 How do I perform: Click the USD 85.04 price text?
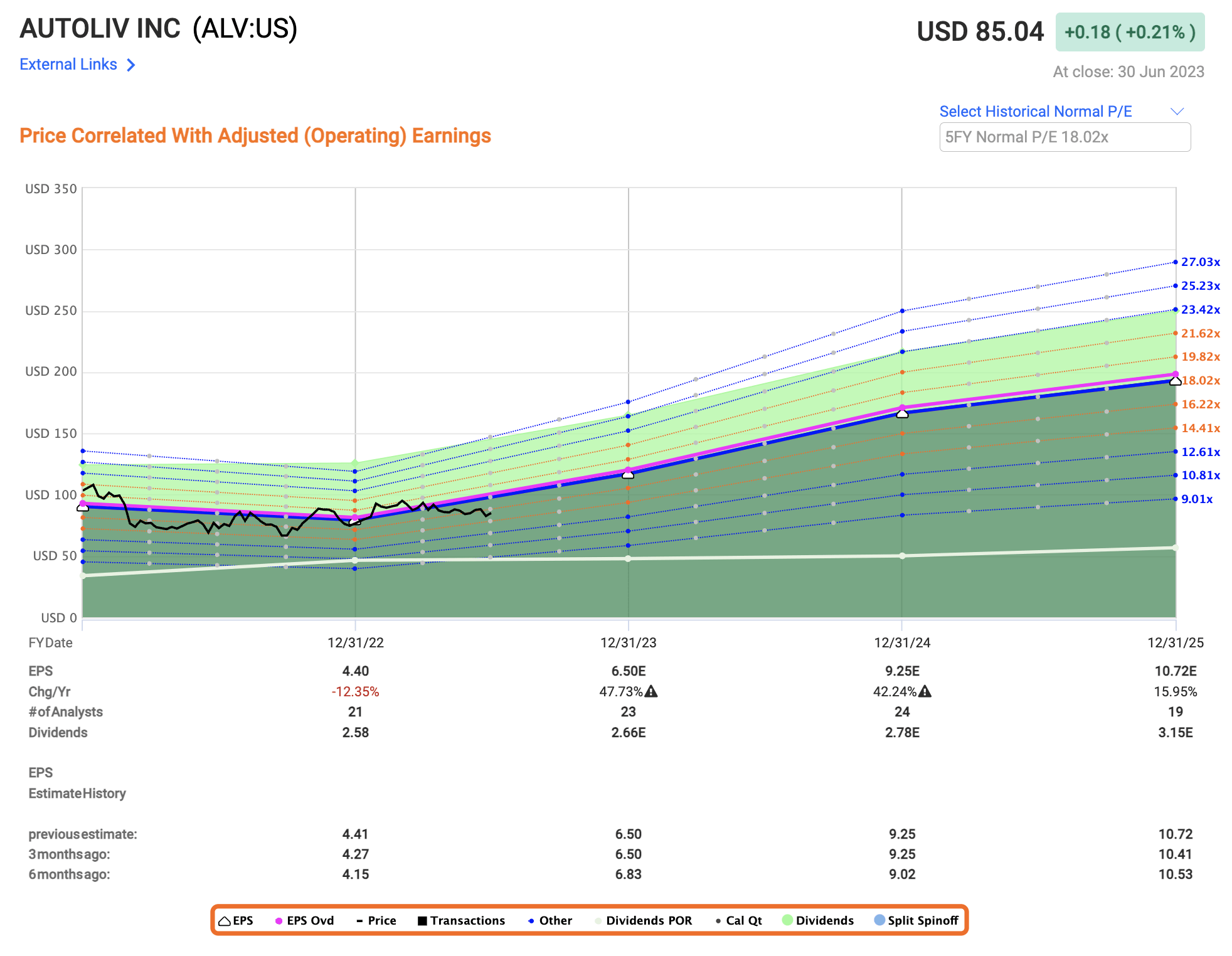980,31
